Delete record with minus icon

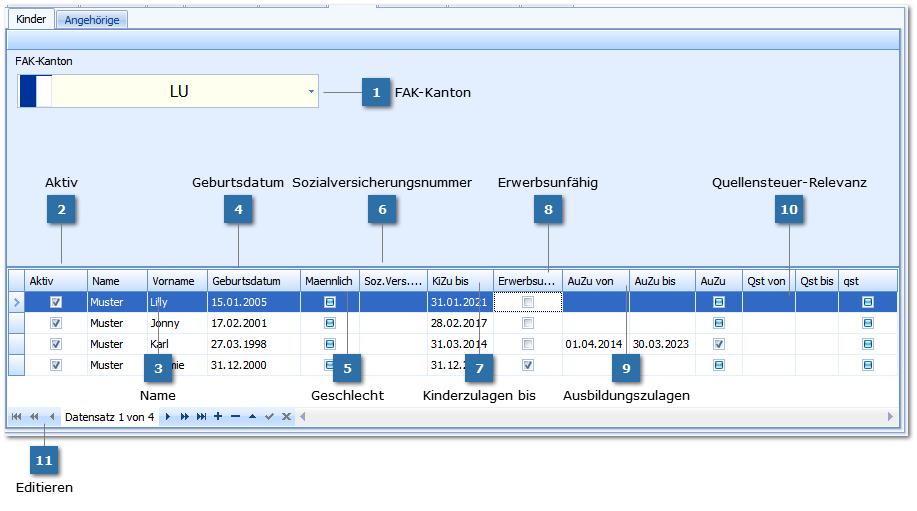pyautogui.click(x=235, y=416)
